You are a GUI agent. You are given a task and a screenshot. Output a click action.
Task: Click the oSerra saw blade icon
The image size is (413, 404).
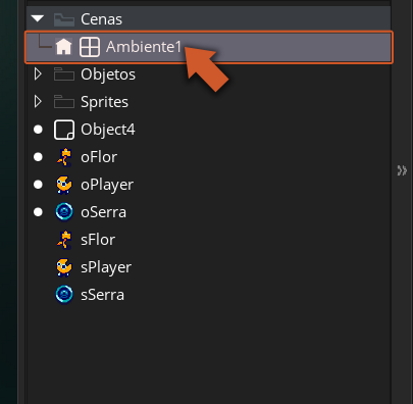(64, 212)
